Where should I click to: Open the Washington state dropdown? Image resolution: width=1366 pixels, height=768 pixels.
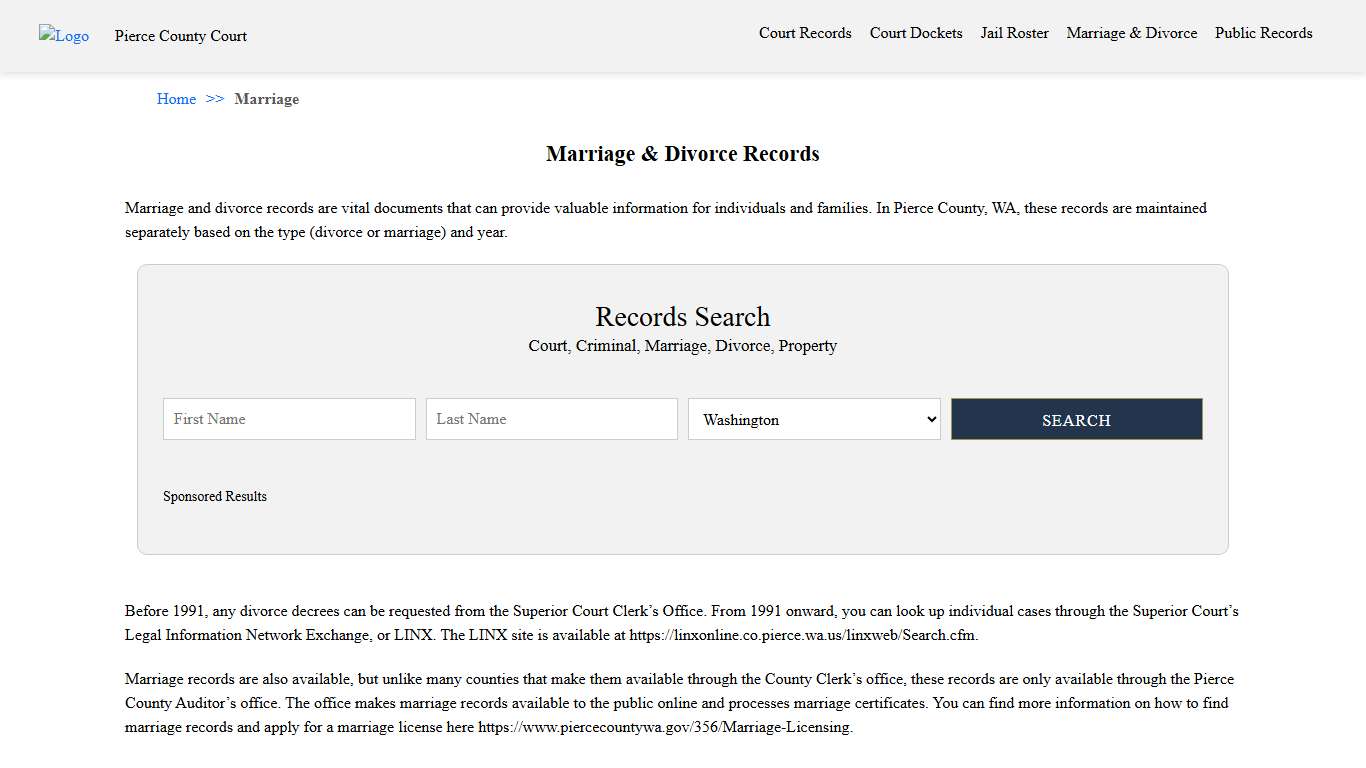tap(813, 419)
